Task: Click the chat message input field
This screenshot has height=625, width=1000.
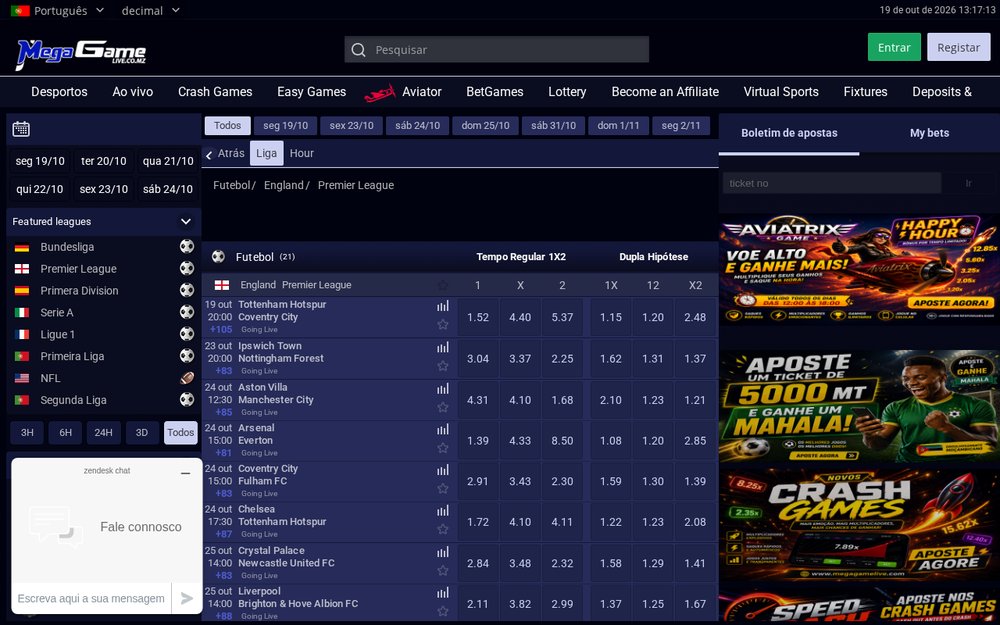Action: tap(91, 598)
